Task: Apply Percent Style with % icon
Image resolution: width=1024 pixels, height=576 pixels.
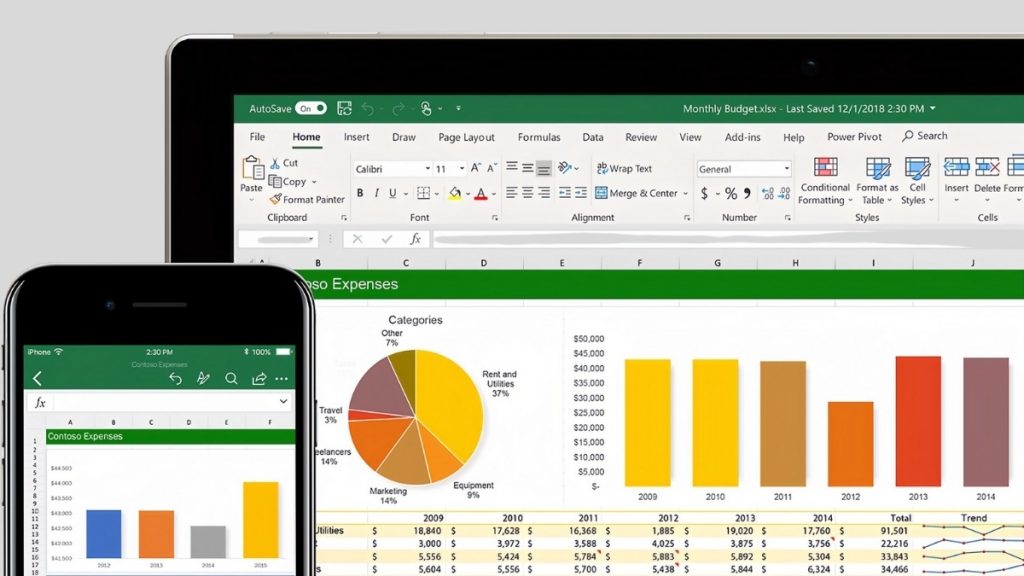Action: 731,193
